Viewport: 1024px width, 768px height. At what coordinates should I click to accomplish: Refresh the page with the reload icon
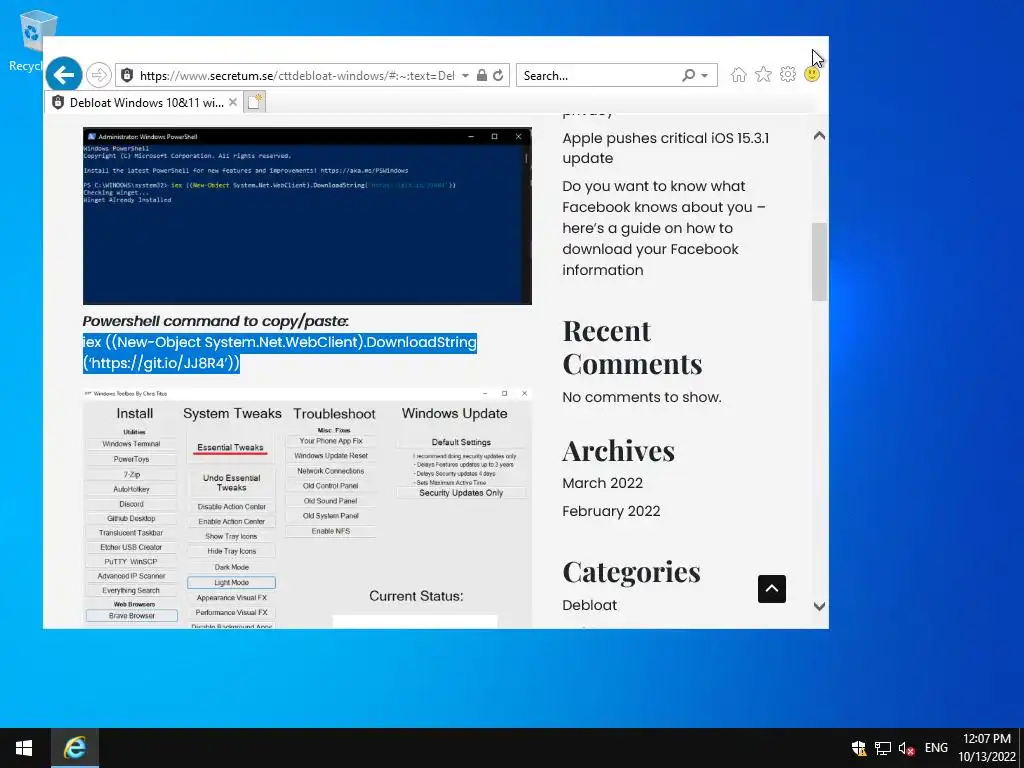click(498, 76)
